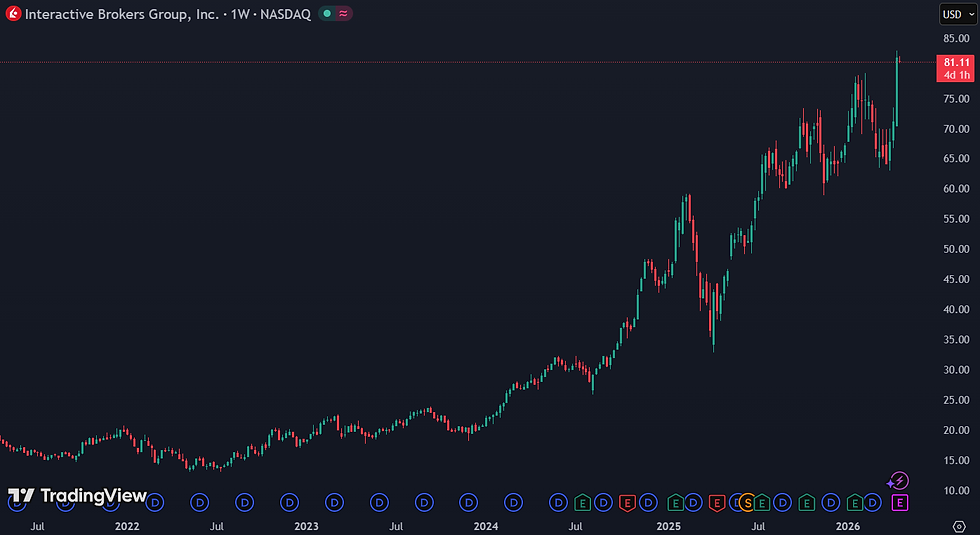Click dividend D marker just before 2023 label
The height and width of the screenshot is (535, 980).
point(289,502)
